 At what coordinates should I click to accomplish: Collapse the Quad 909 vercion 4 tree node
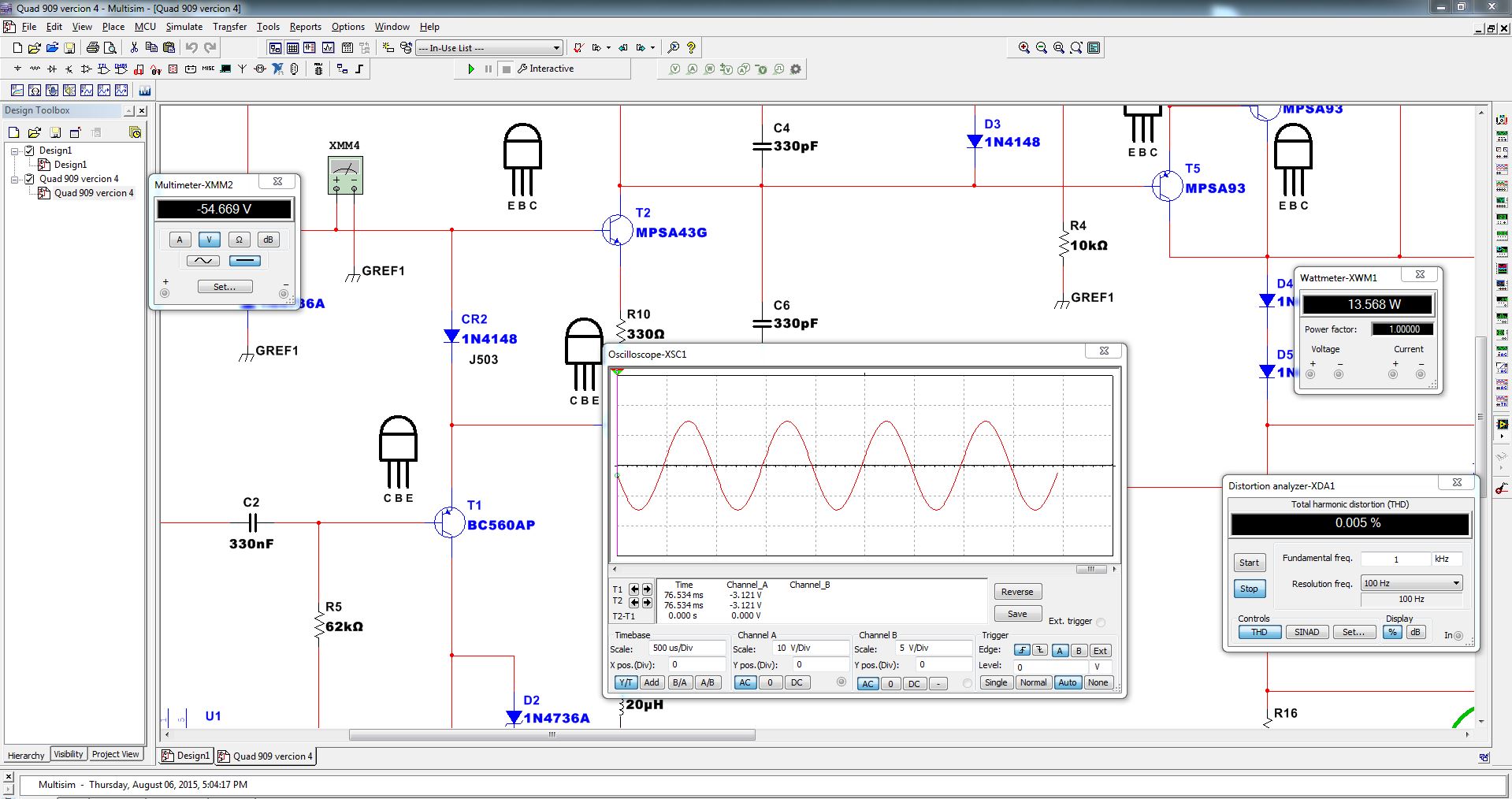14,179
